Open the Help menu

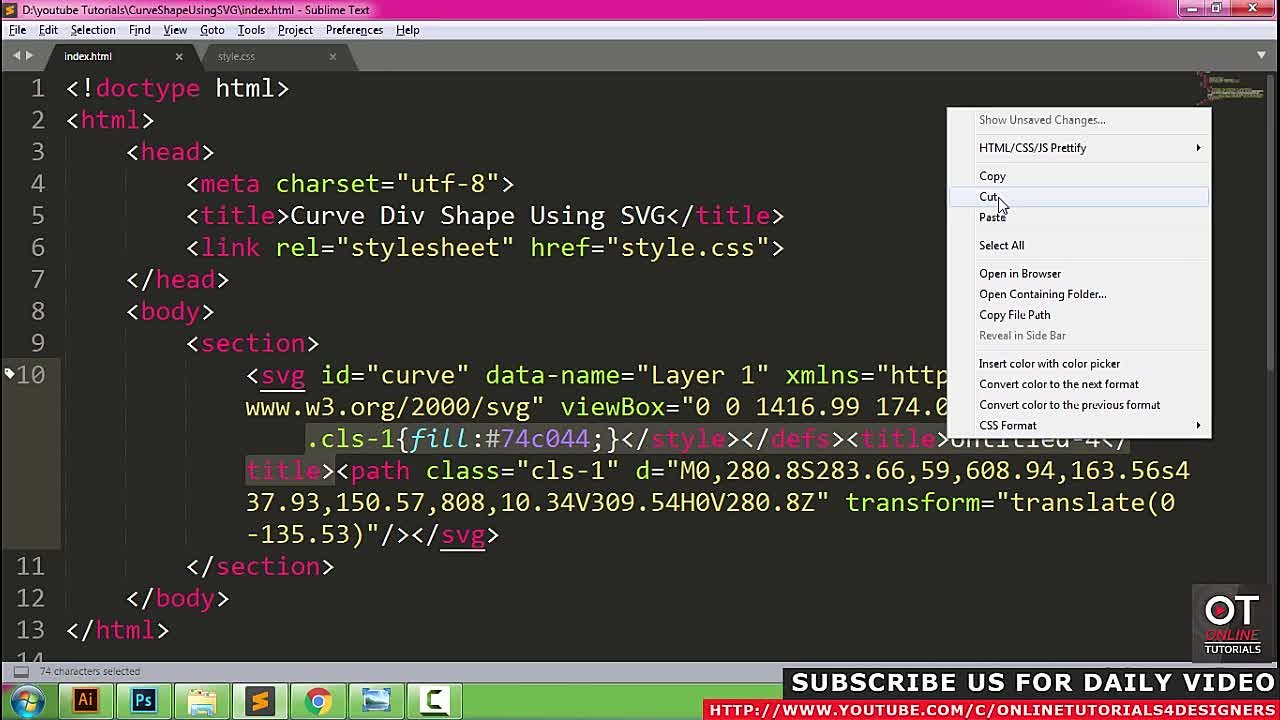[407, 30]
